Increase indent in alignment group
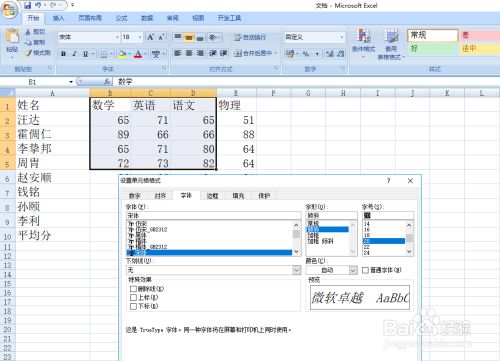 tap(223, 53)
